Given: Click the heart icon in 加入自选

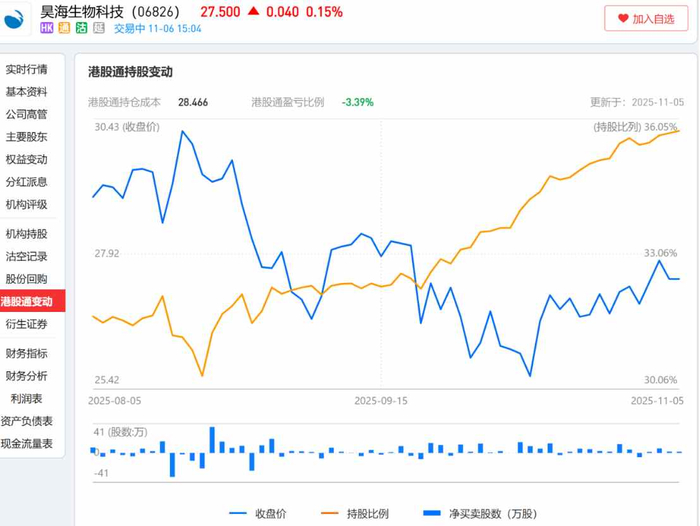Looking at the screenshot, I should [623, 19].
